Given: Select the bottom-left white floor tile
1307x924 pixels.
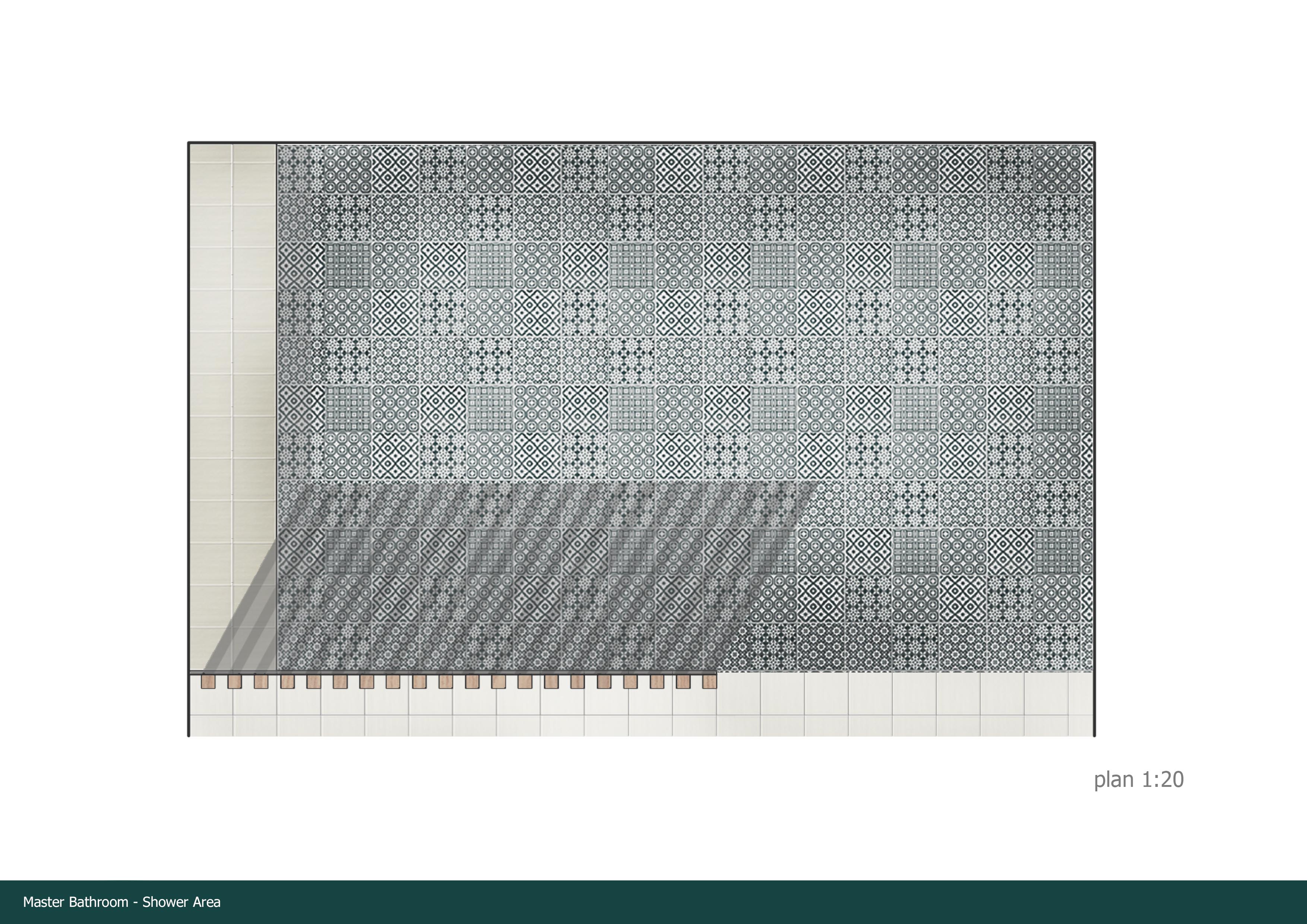Looking at the screenshot, I should tap(211, 725).
